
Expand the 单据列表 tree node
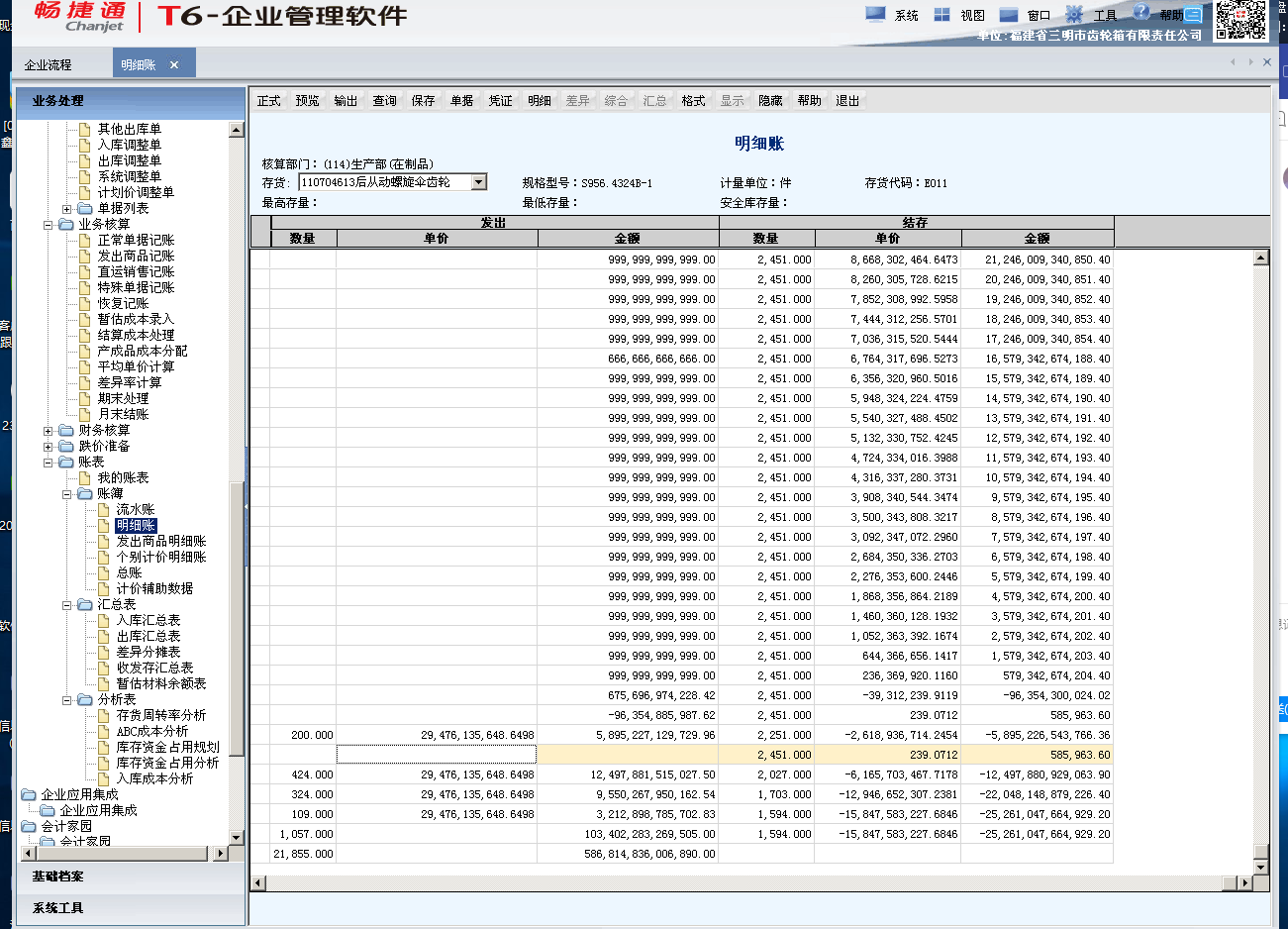point(66,209)
